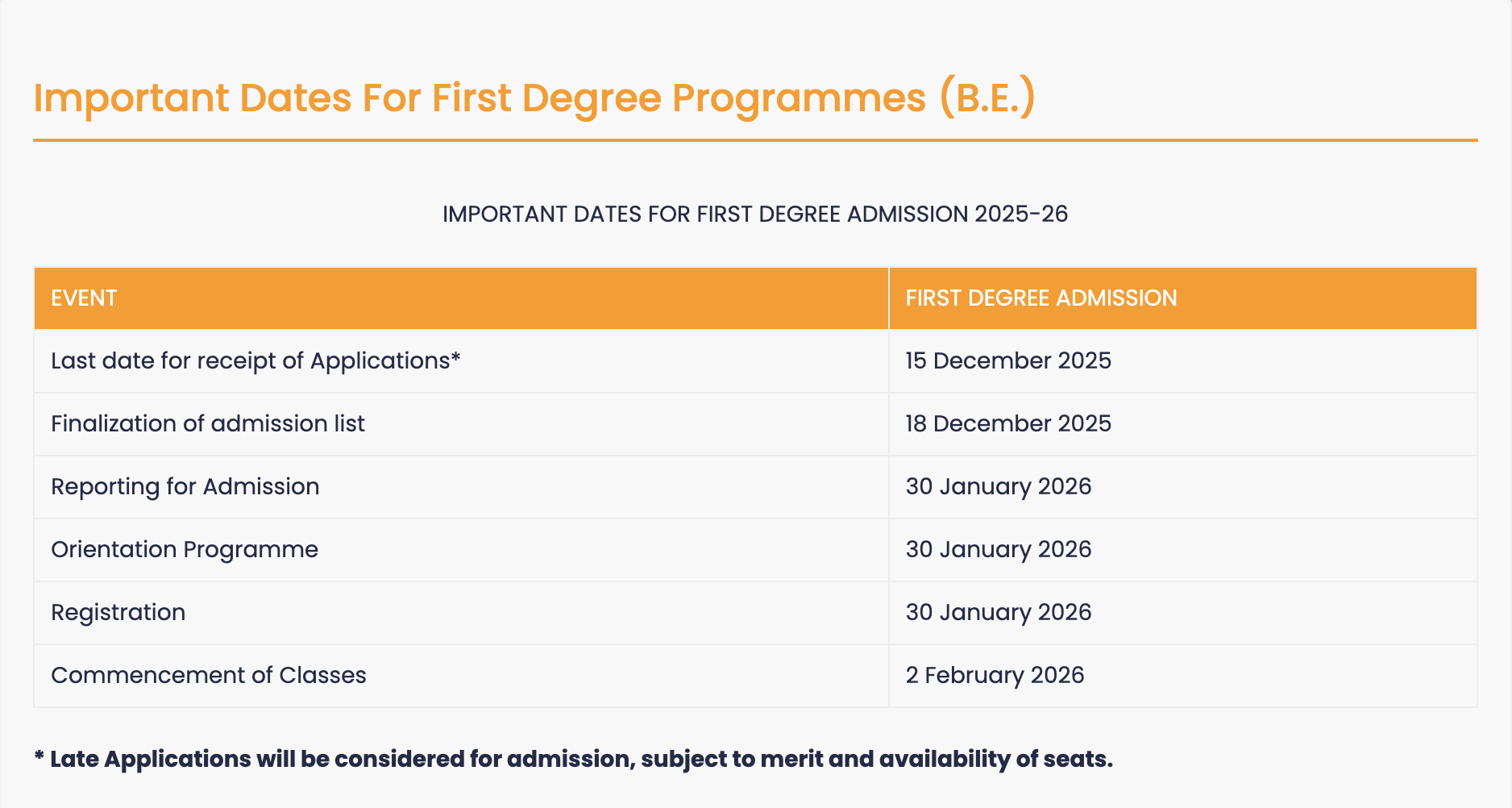
Task: Click the admission 2025-26 table caption
Action: (755, 214)
